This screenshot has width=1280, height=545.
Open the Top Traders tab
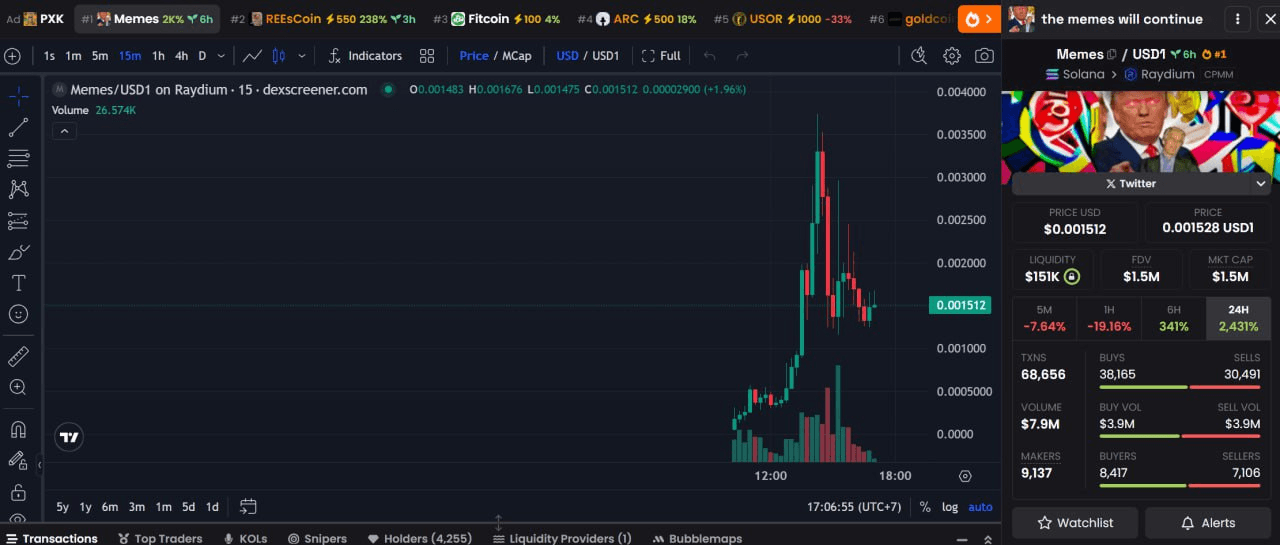160,538
